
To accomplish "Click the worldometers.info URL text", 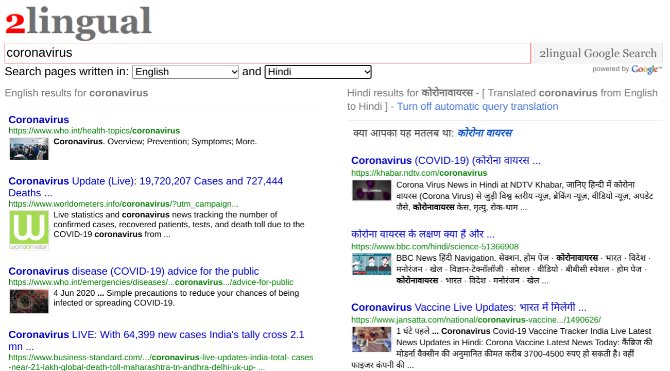I will [123, 204].
